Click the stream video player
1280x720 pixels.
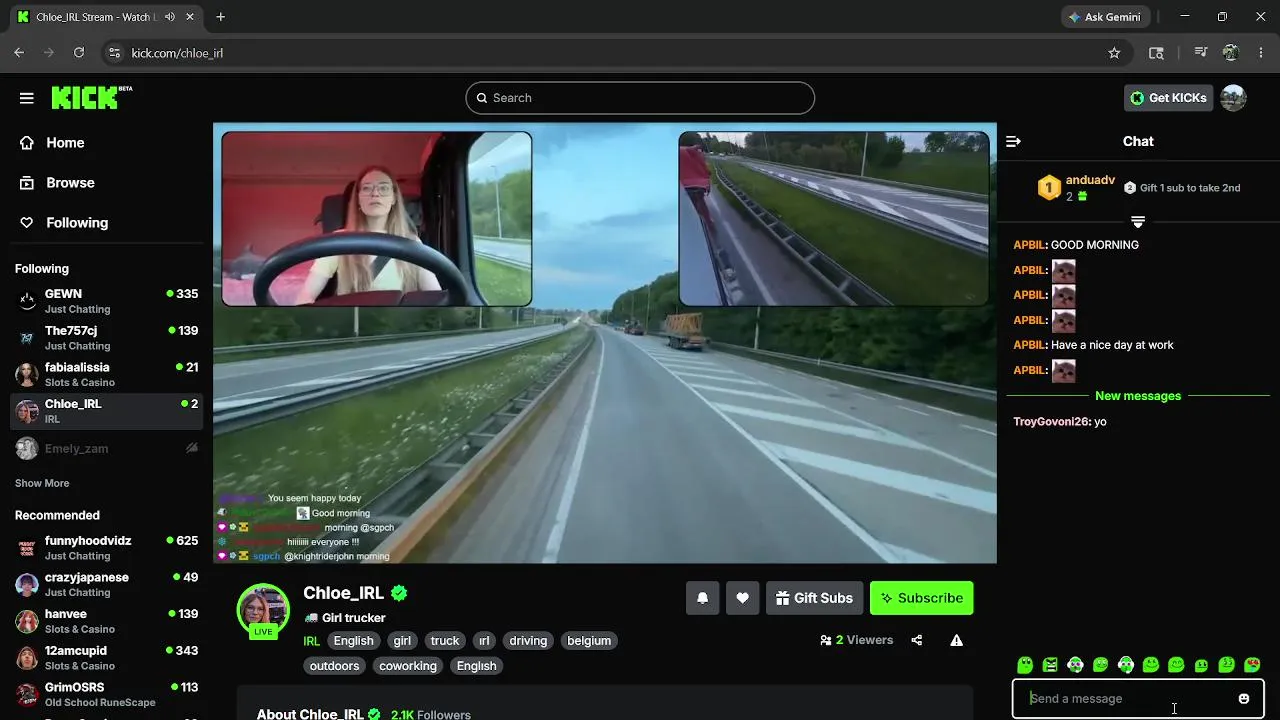(x=605, y=343)
